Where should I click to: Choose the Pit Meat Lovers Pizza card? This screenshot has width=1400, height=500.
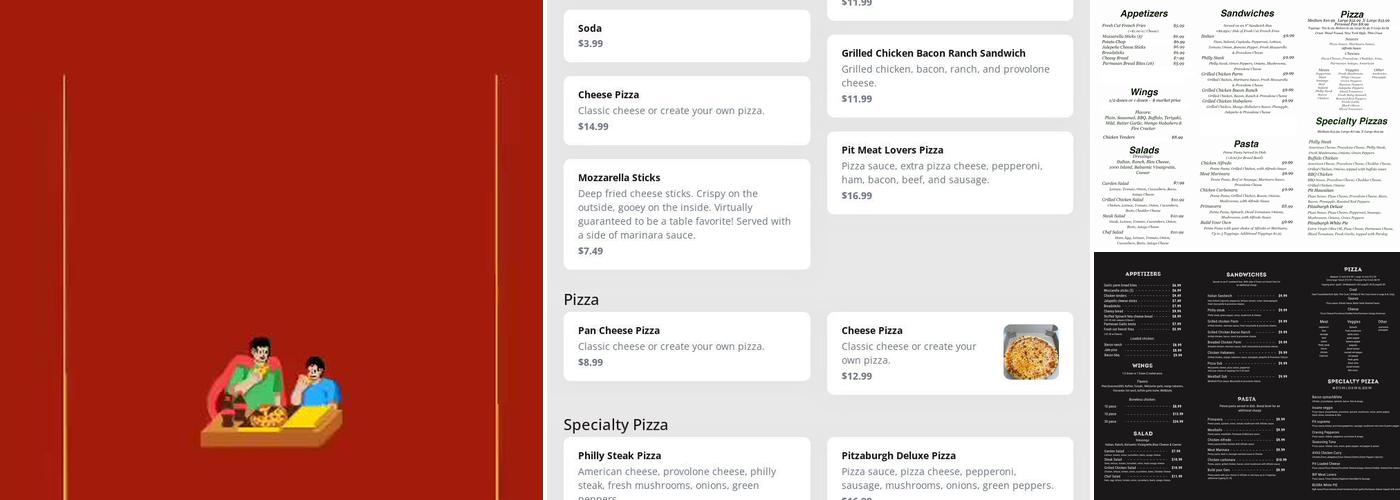coord(949,173)
